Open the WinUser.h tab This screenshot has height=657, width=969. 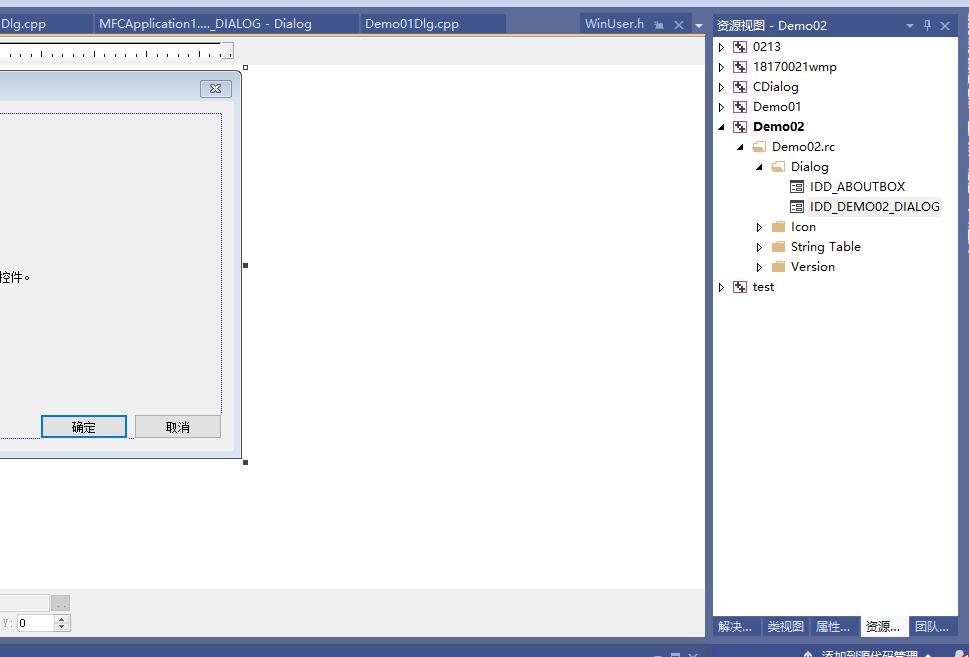click(x=614, y=24)
